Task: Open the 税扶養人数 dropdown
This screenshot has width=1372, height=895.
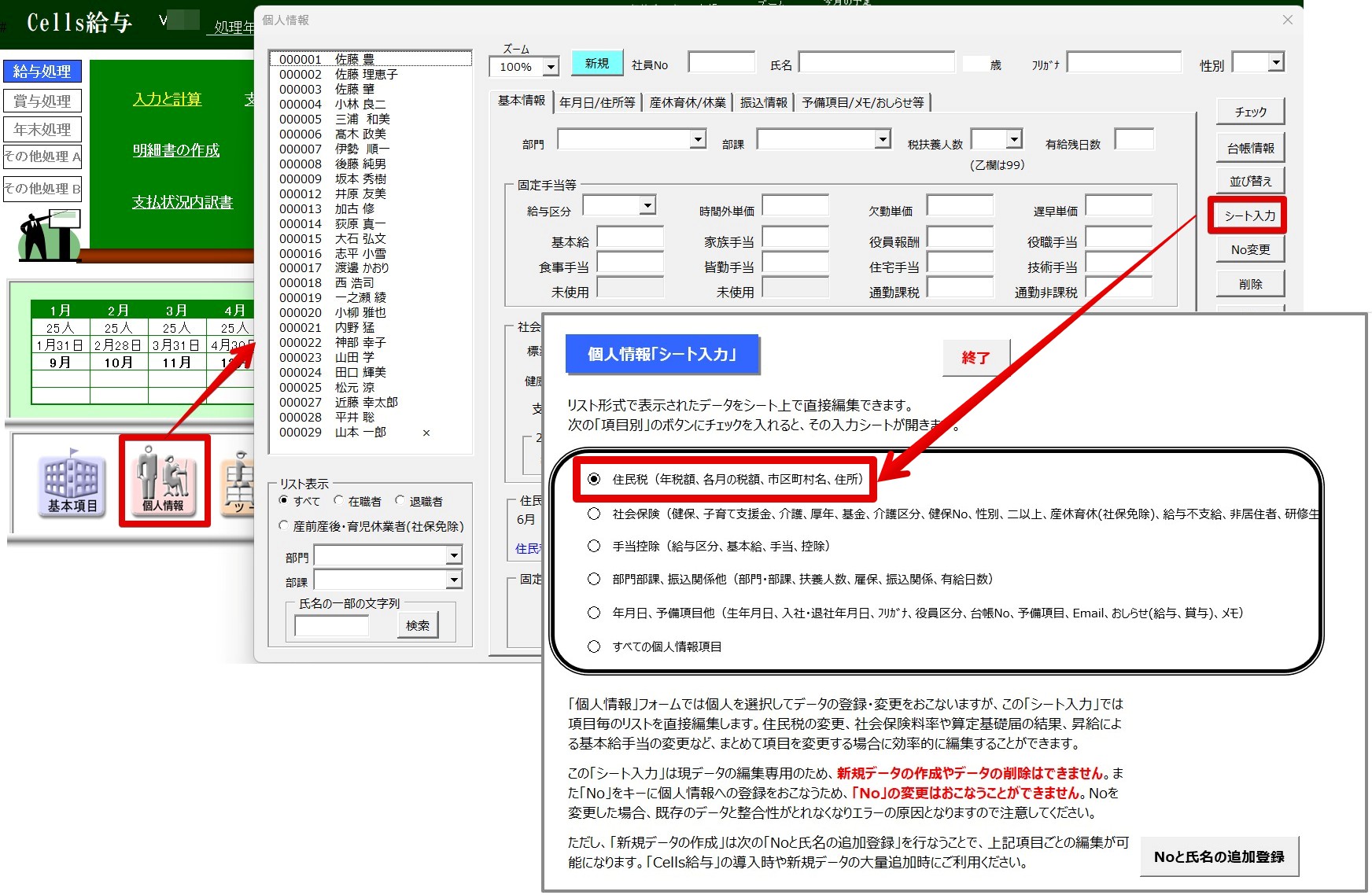Action: (1014, 139)
